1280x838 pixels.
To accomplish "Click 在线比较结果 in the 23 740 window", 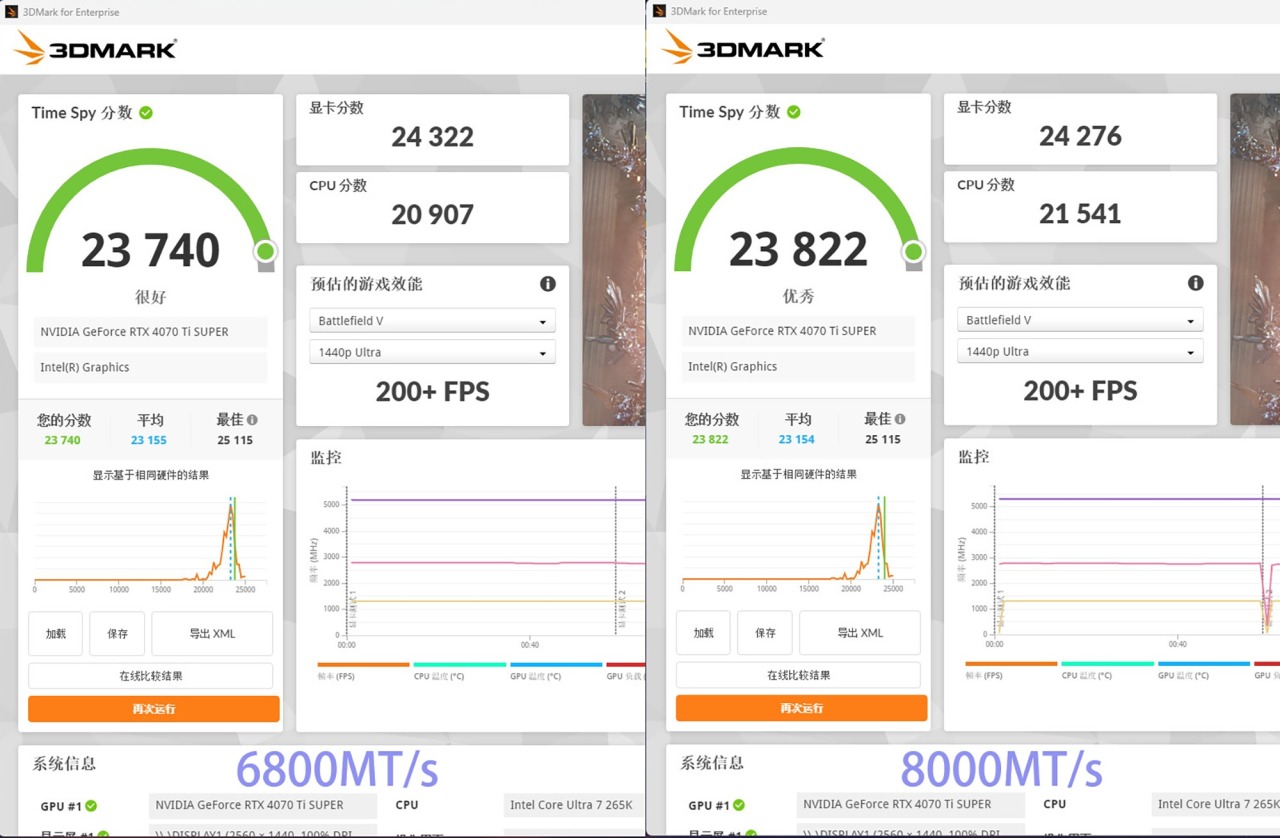I will [x=151, y=676].
